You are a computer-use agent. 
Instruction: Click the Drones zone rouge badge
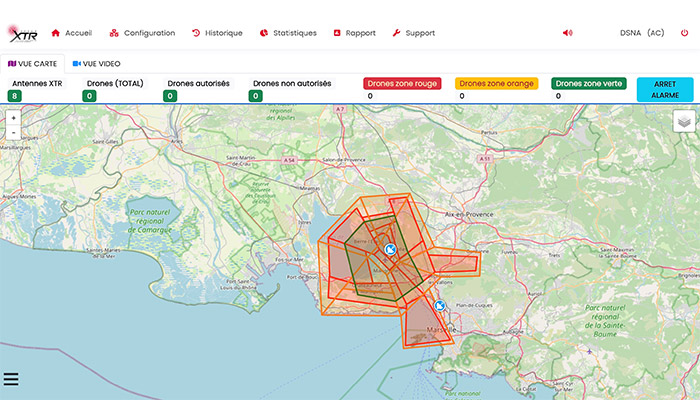click(x=404, y=84)
